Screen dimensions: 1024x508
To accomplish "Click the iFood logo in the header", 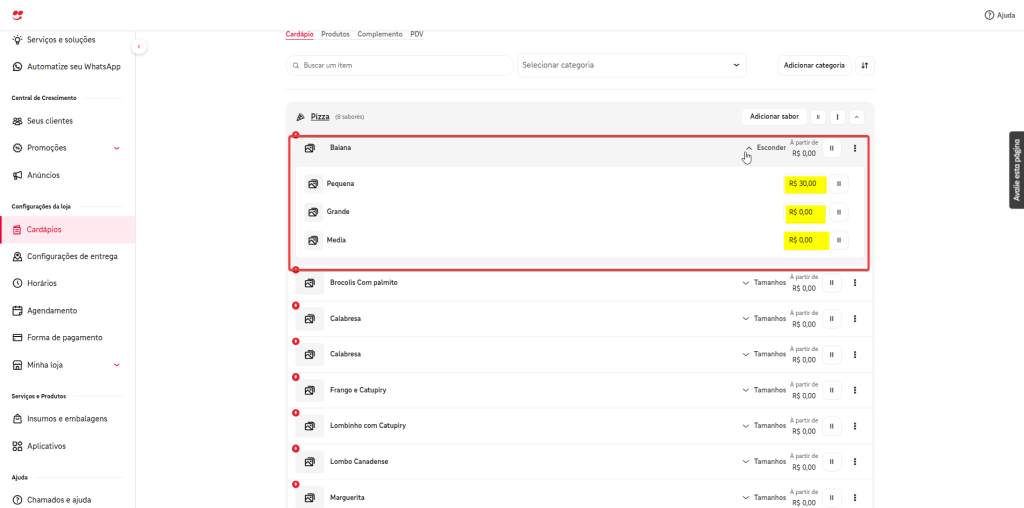I will pos(19,15).
